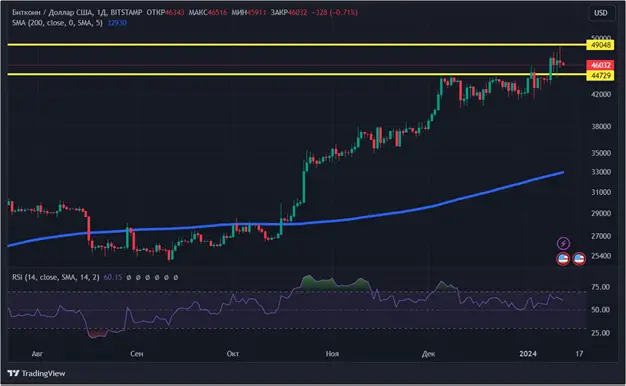This screenshot has height=386, width=626.
Task: Click the 29000 price axis label
Action: (601, 214)
